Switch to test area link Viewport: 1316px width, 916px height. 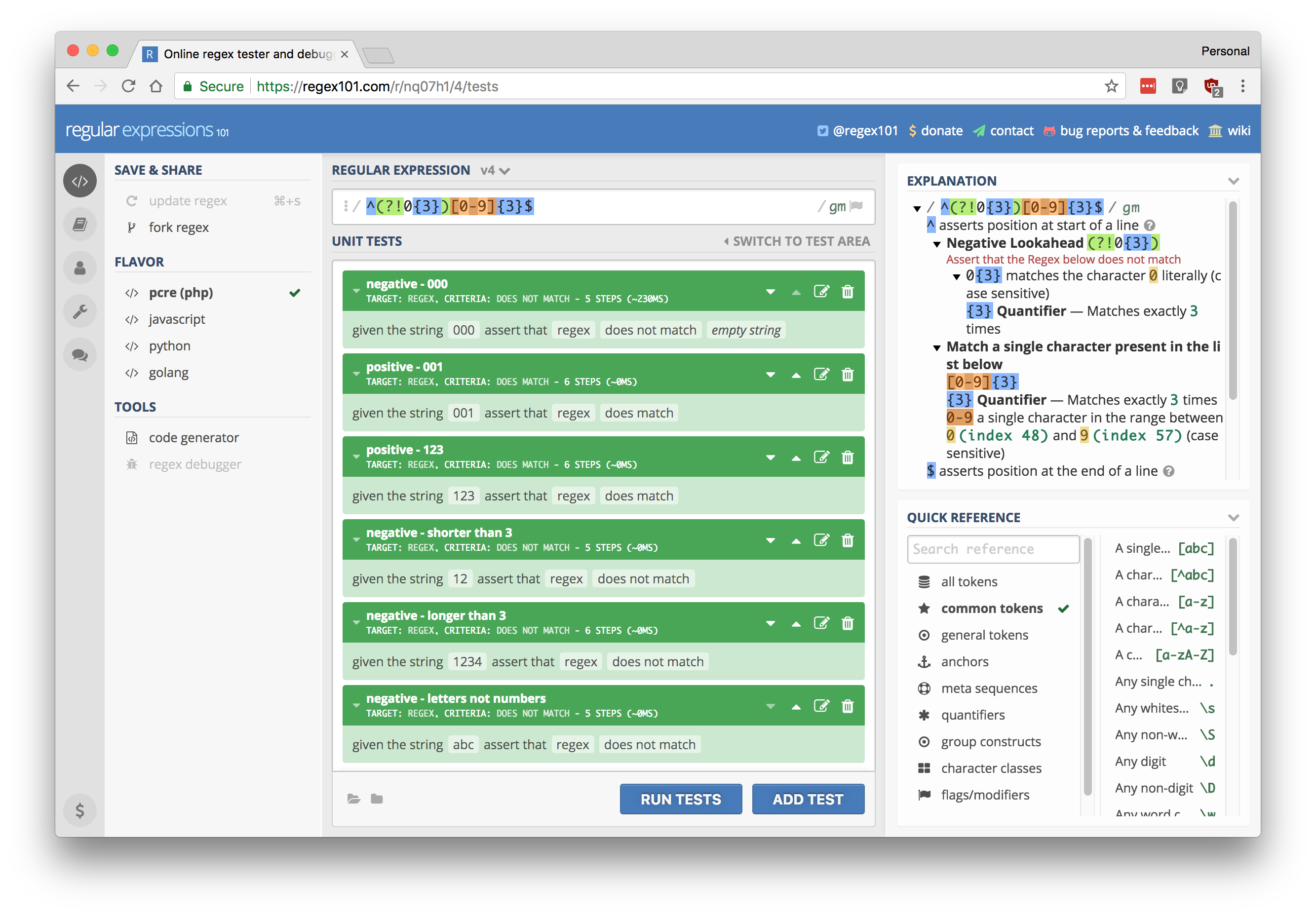797,242
